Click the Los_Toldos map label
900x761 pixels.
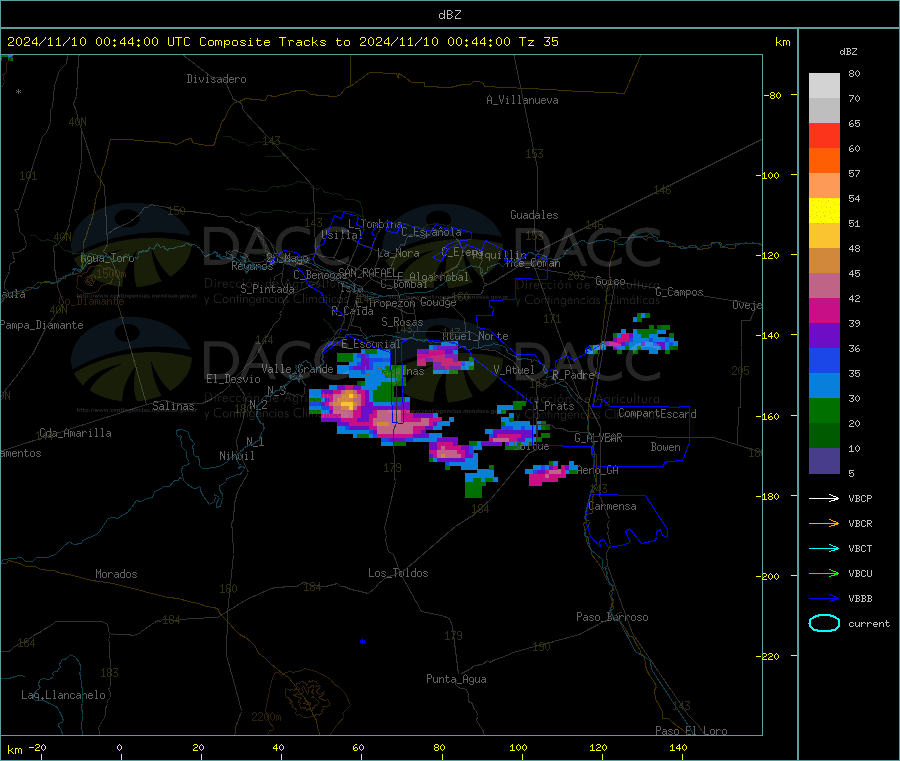[x=398, y=573]
